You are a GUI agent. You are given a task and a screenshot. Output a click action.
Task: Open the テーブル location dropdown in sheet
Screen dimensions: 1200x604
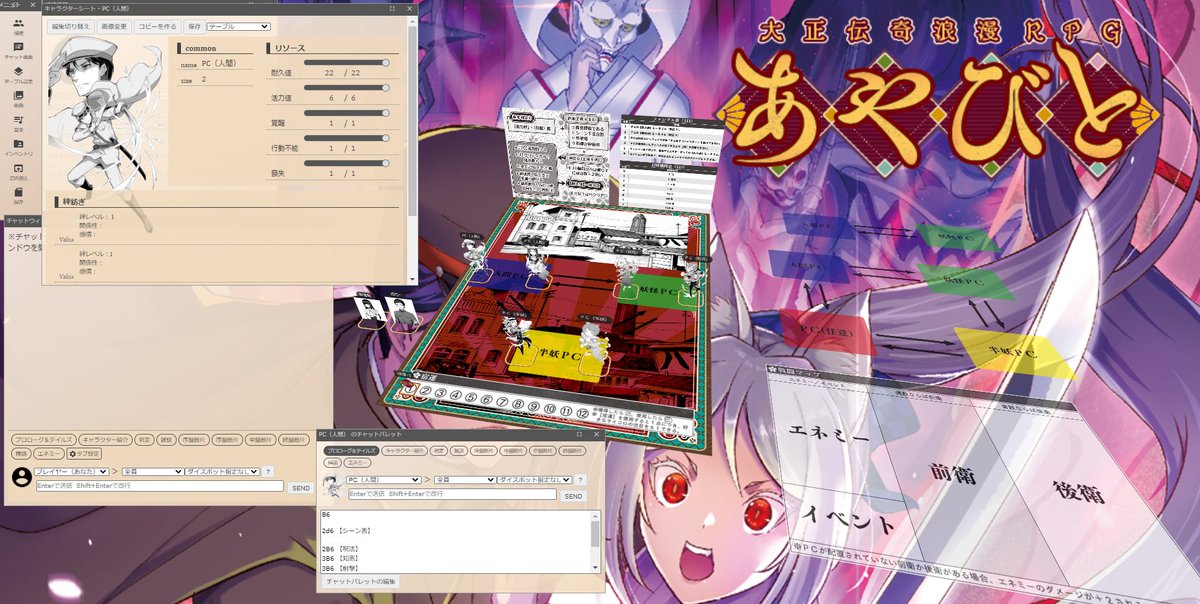[x=238, y=27]
